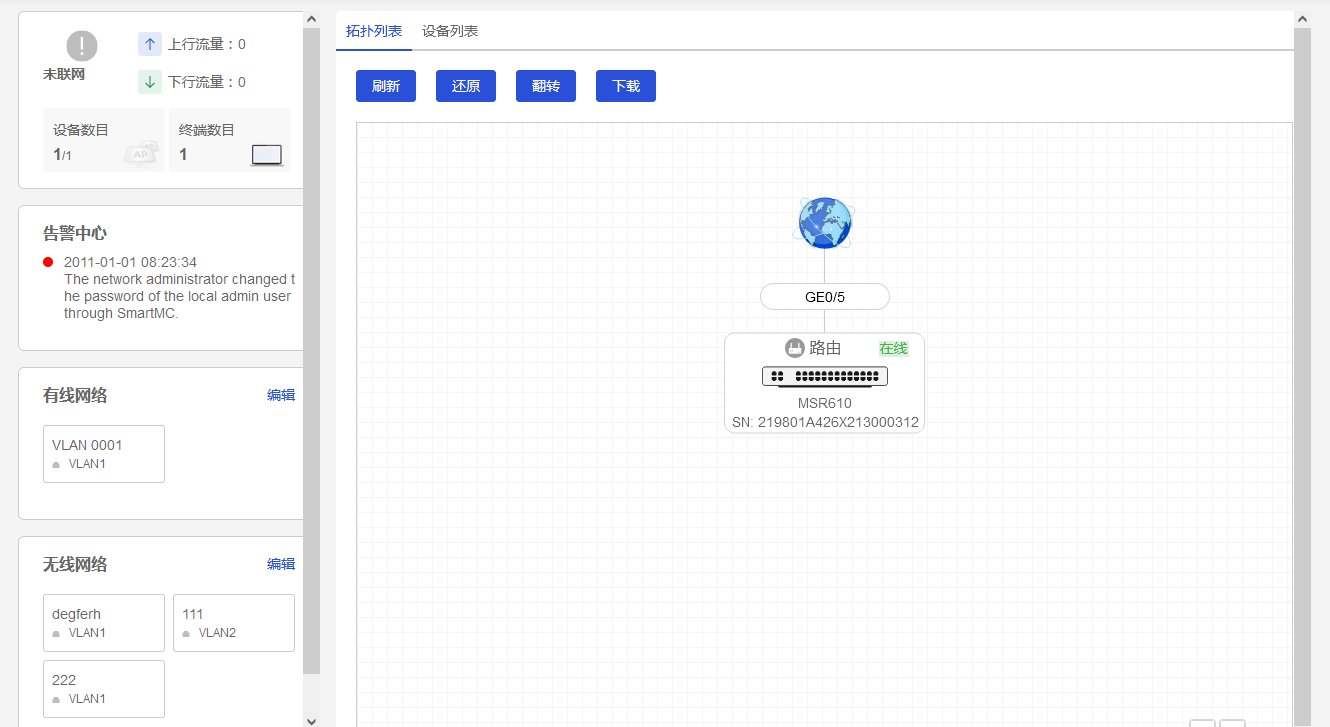
Task: Click the switch port panel image of MSR610
Action: click(x=824, y=377)
